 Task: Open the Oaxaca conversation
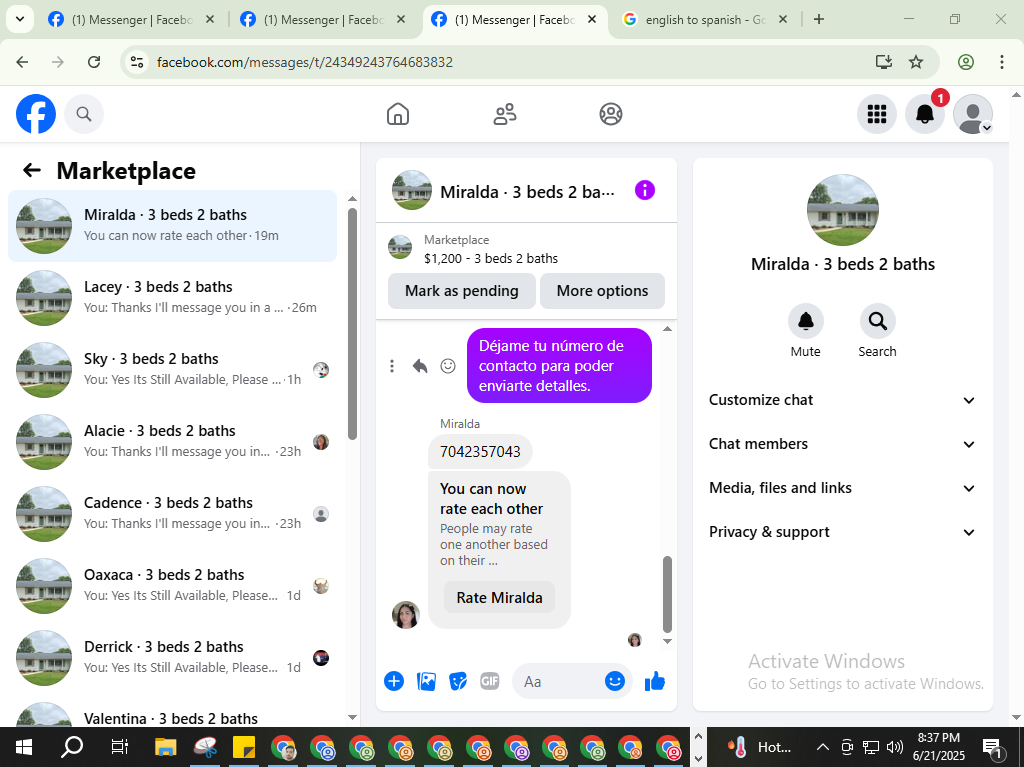(x=172, y=585)
